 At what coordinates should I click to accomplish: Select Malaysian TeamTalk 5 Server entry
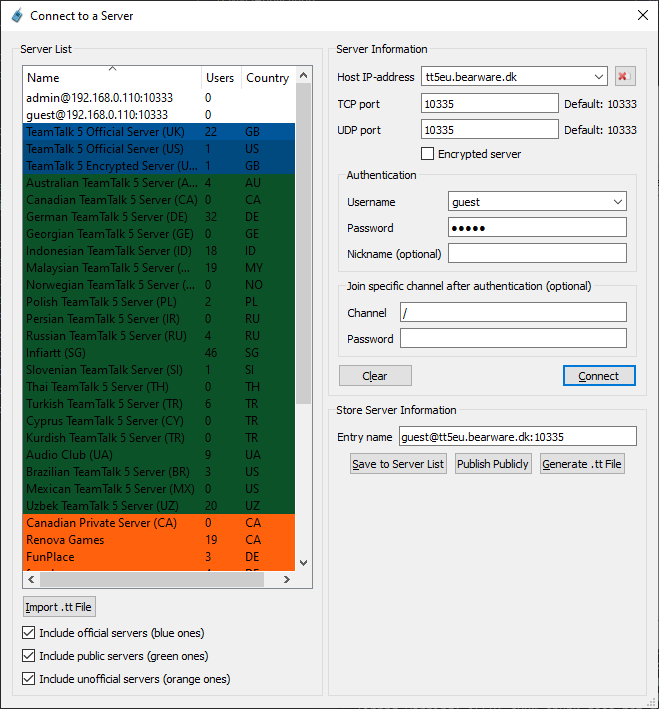pos(159,268)
